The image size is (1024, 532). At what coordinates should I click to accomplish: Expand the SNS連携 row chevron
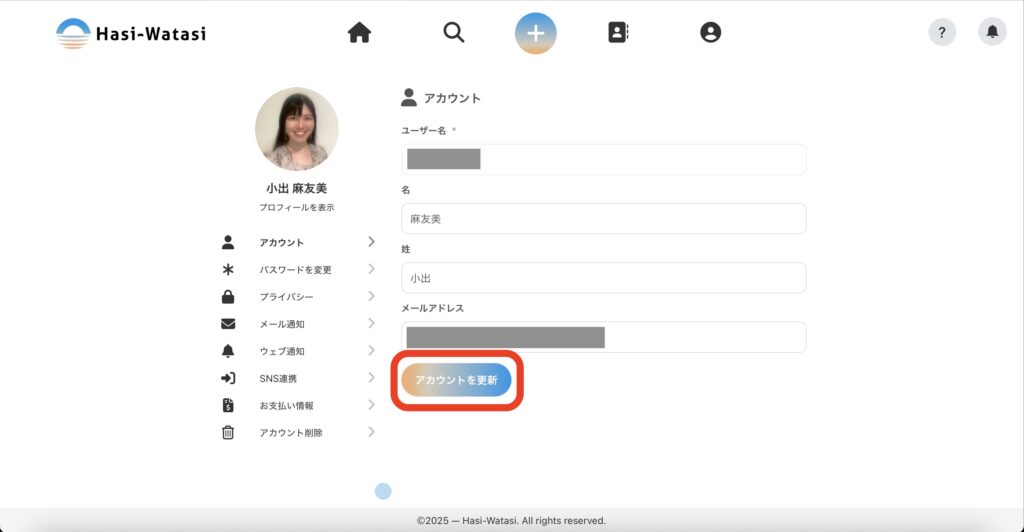371,377
